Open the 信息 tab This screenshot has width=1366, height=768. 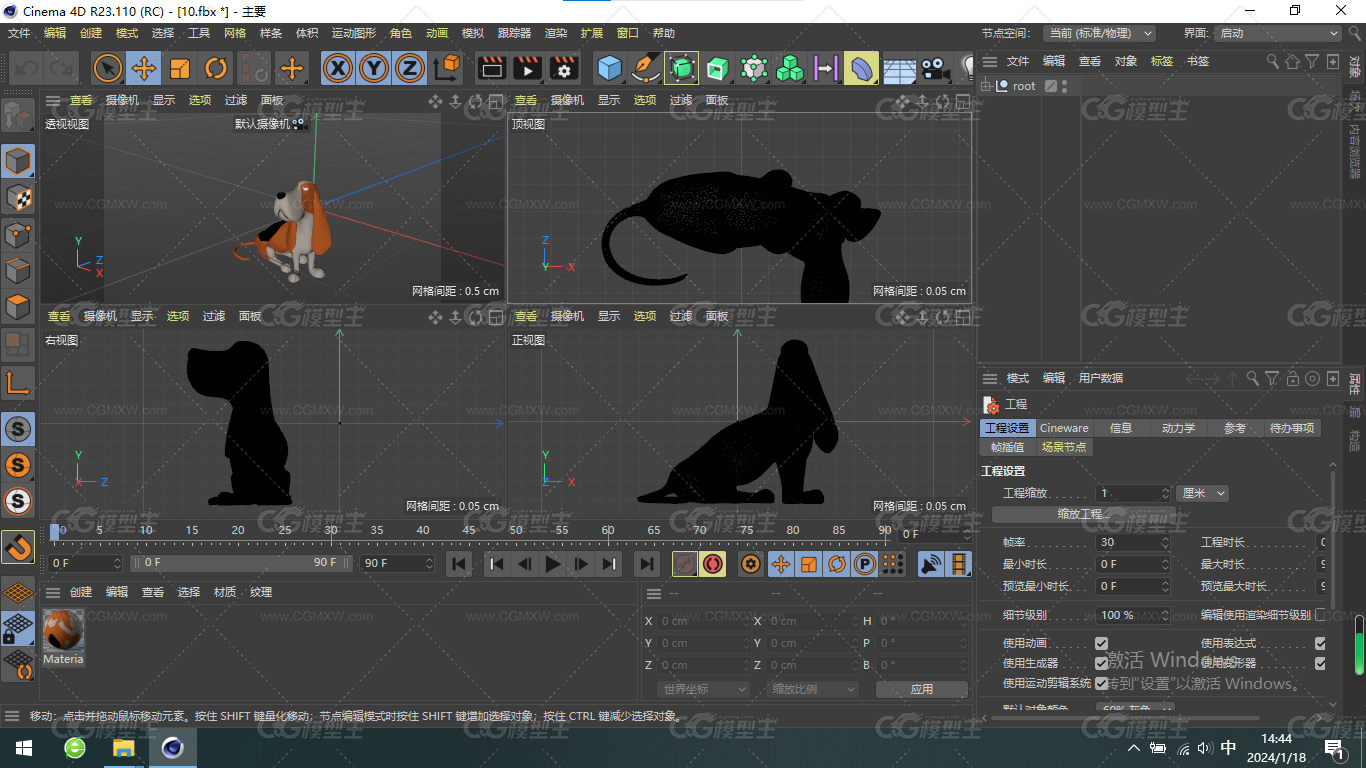(x=1121, y=428)
